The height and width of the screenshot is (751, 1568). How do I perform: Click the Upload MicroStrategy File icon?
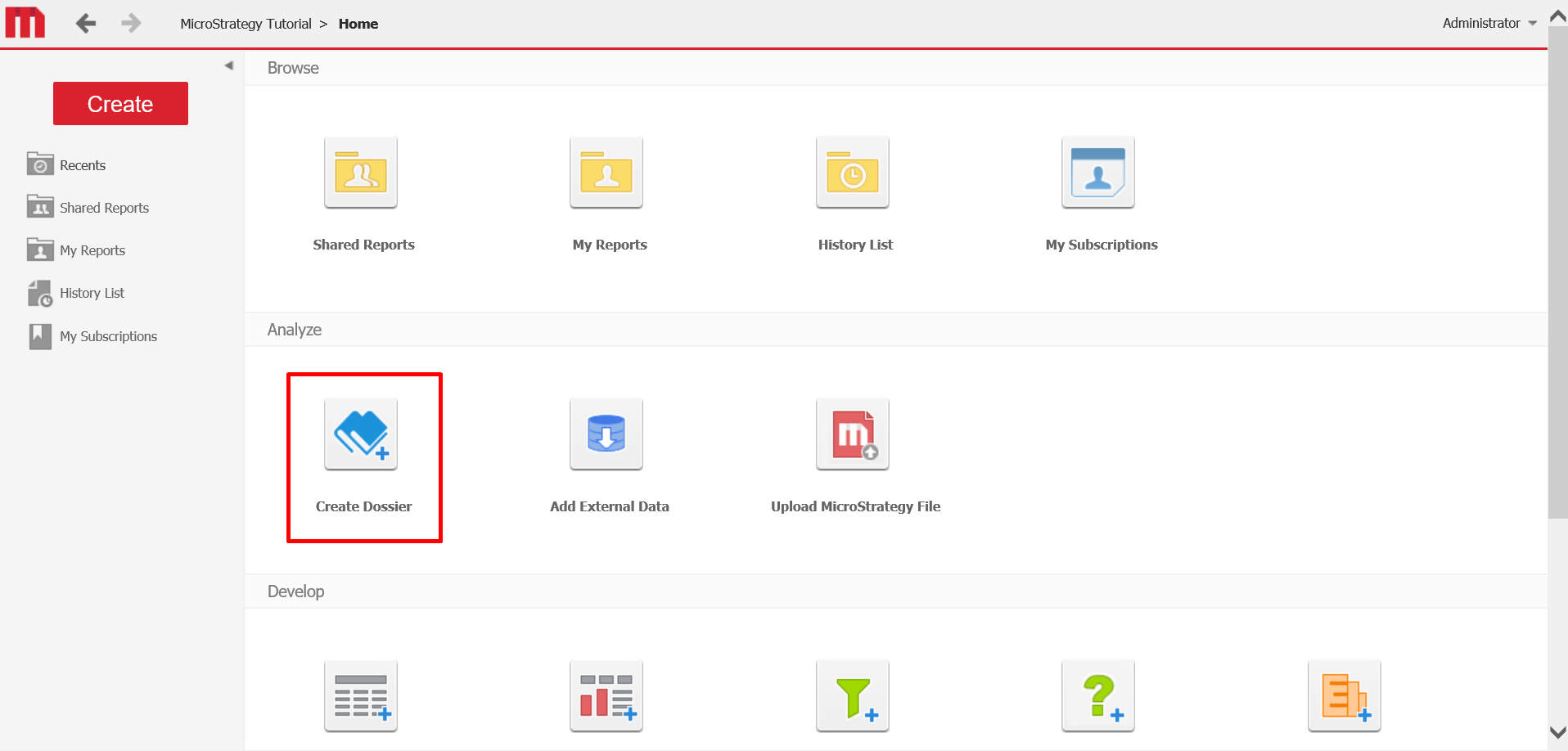tap(853, 434)
